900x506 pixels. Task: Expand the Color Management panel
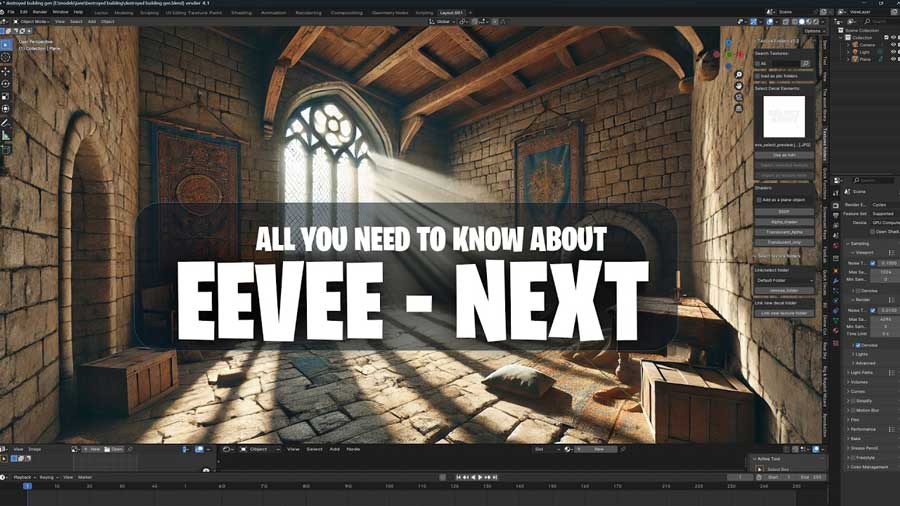(867, 467)
